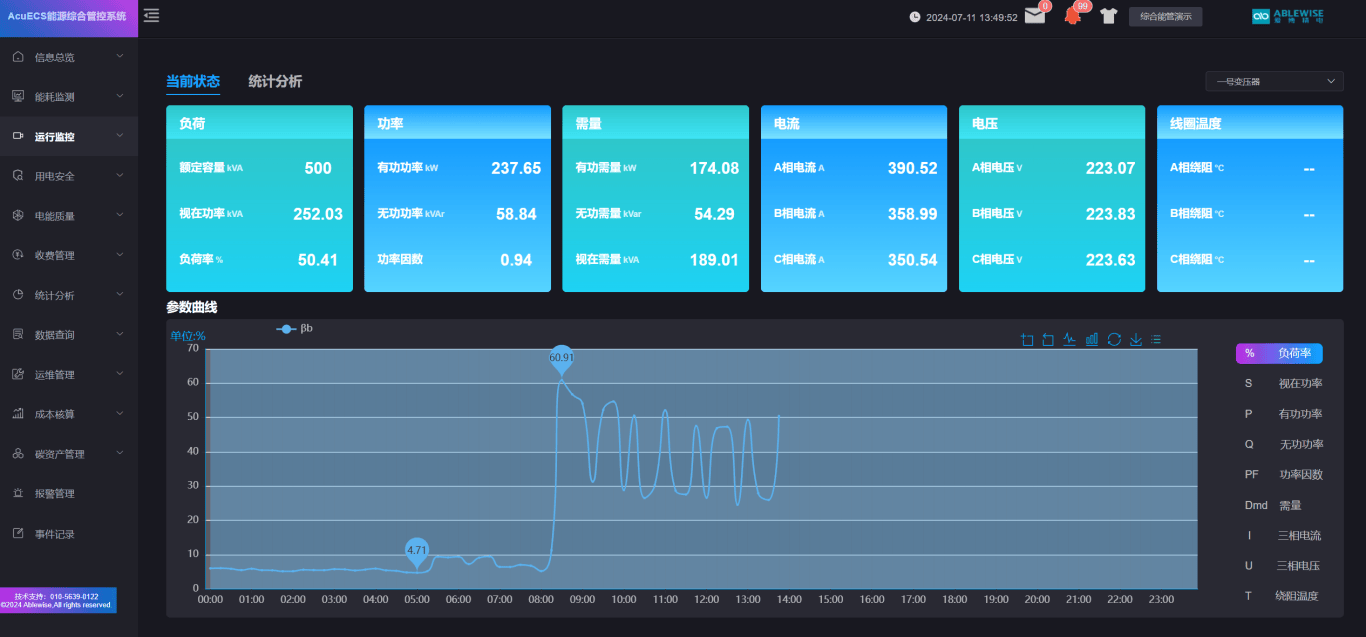Open the mail messages icon
Screen dimensions: 1366x637
(1035, 16)
